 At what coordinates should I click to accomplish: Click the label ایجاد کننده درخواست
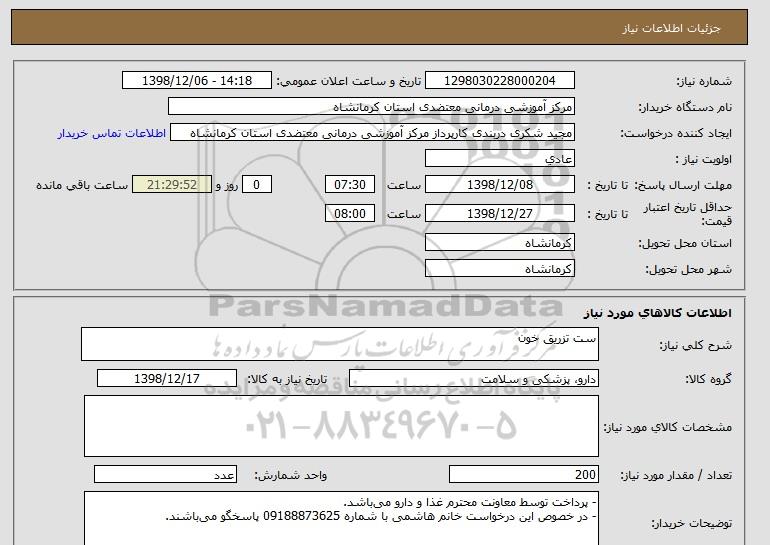676,134
